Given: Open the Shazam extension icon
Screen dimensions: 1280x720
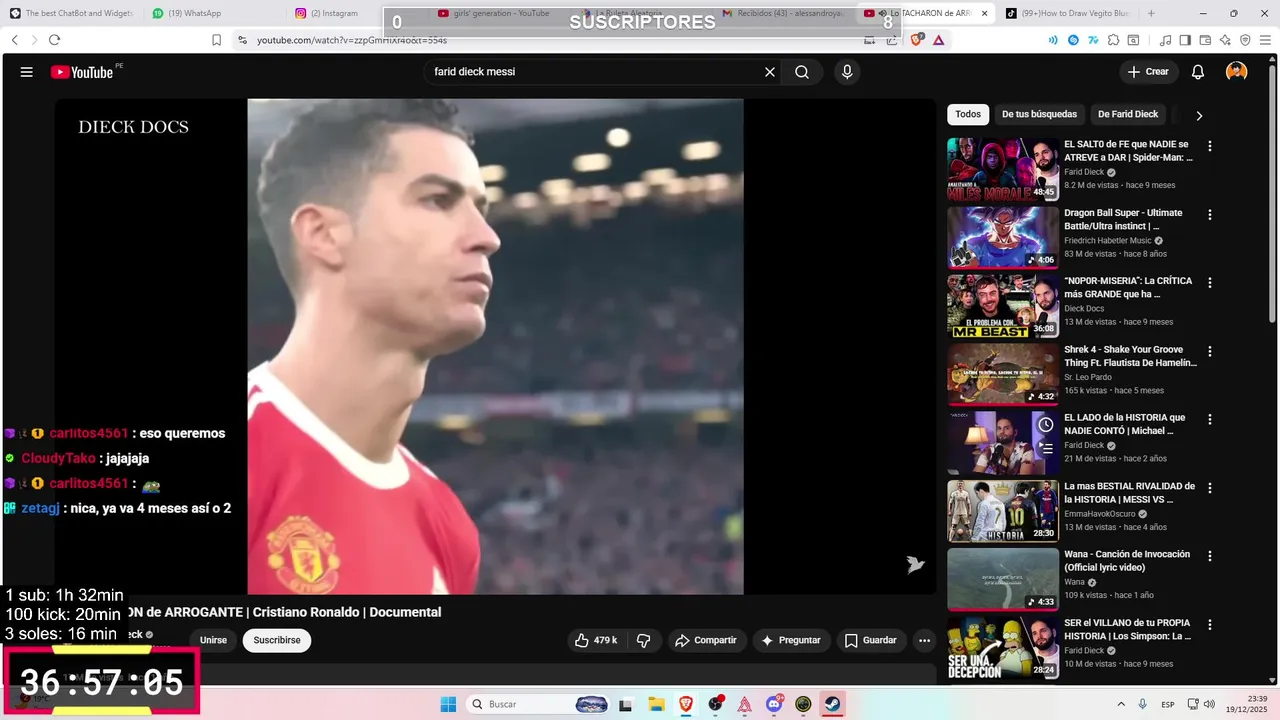Looking at the screenshot, I should [x=1073, y=40].
